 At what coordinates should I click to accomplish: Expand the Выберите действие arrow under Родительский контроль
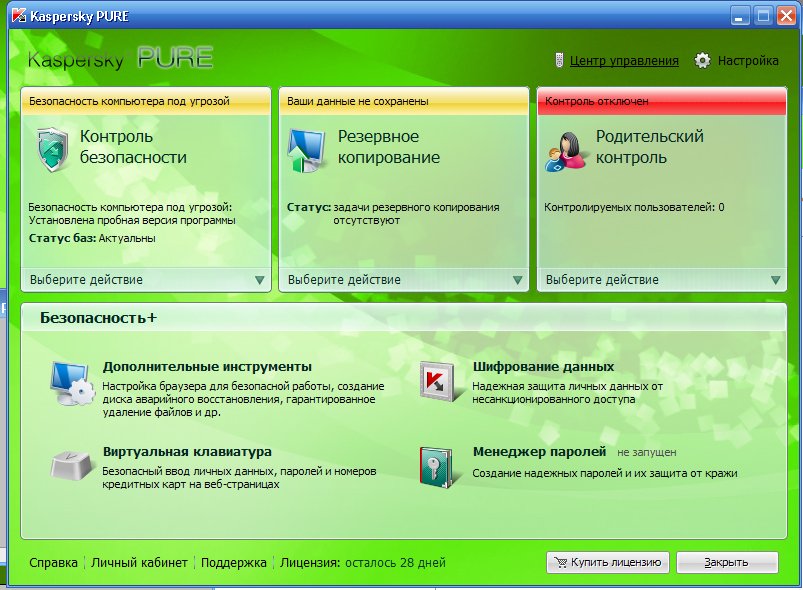(x=776, y=280)
